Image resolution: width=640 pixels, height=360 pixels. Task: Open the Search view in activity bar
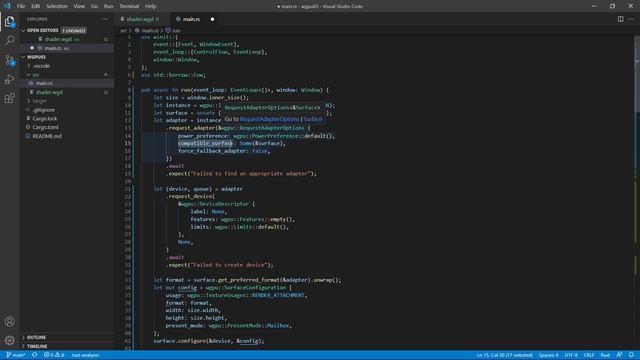tap(9, 40)
